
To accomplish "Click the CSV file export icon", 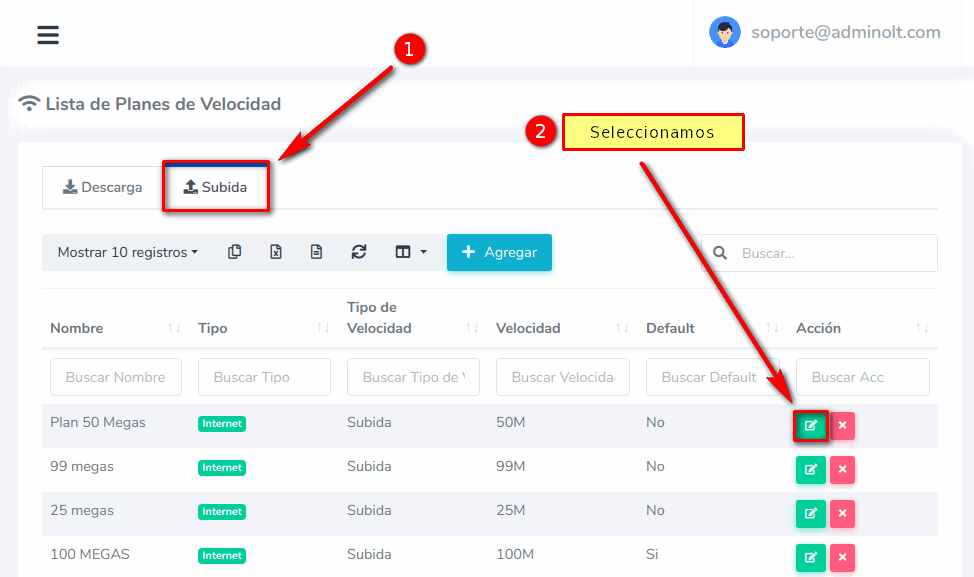I will pyautogui.click(x=316, y=252).
